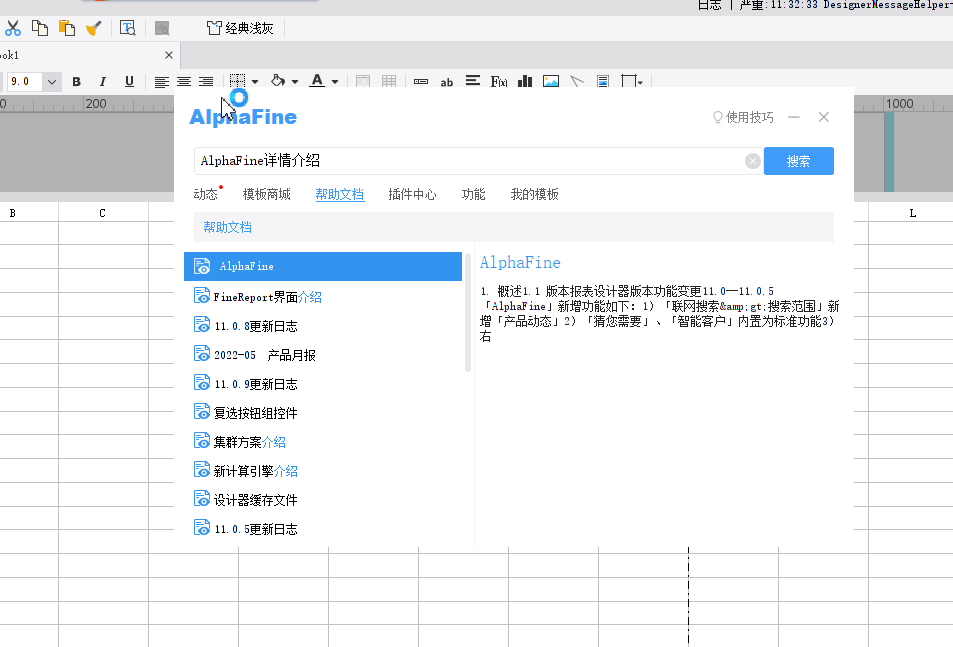Switch to the 插件中心 tab
Screen dimensions: 953x647
coord(412,195)
